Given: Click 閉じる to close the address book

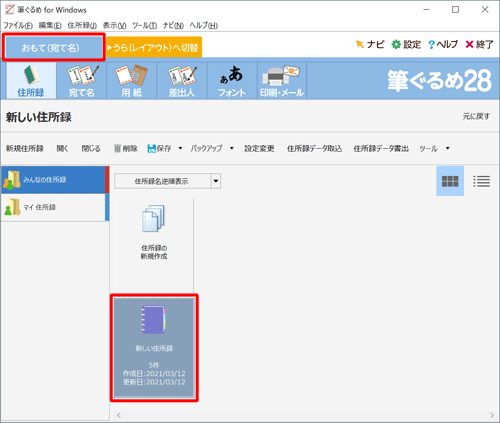Looking at the screenshot, I should (91, 148).
